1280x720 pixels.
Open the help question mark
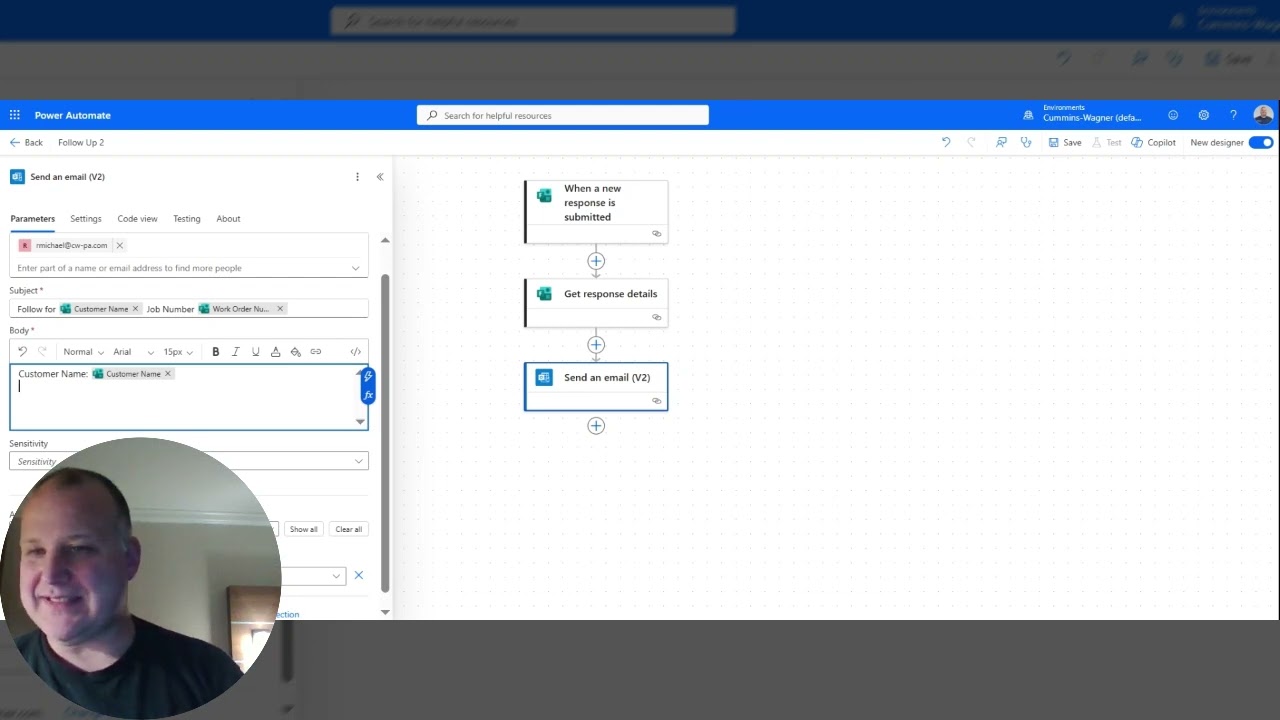click(x=1233, y=115)
